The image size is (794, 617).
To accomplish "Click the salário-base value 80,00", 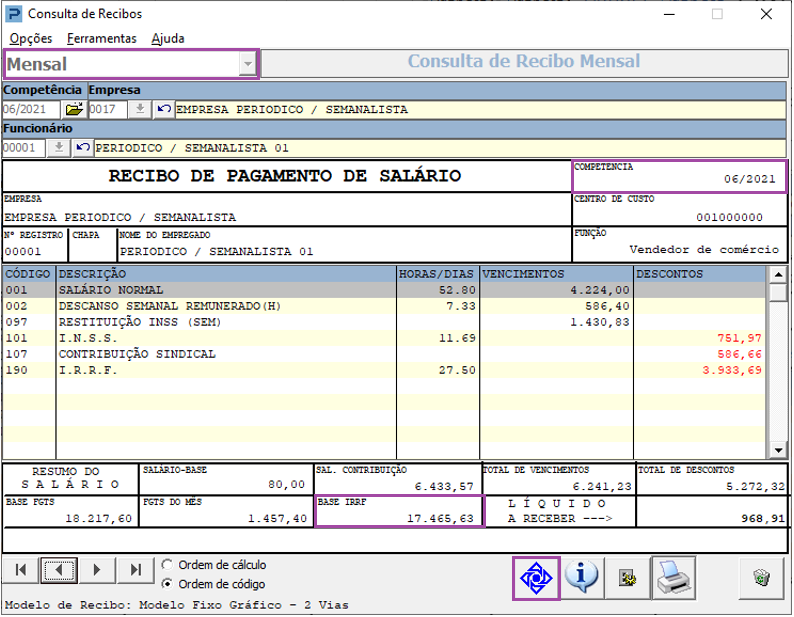I will (287, 485).
